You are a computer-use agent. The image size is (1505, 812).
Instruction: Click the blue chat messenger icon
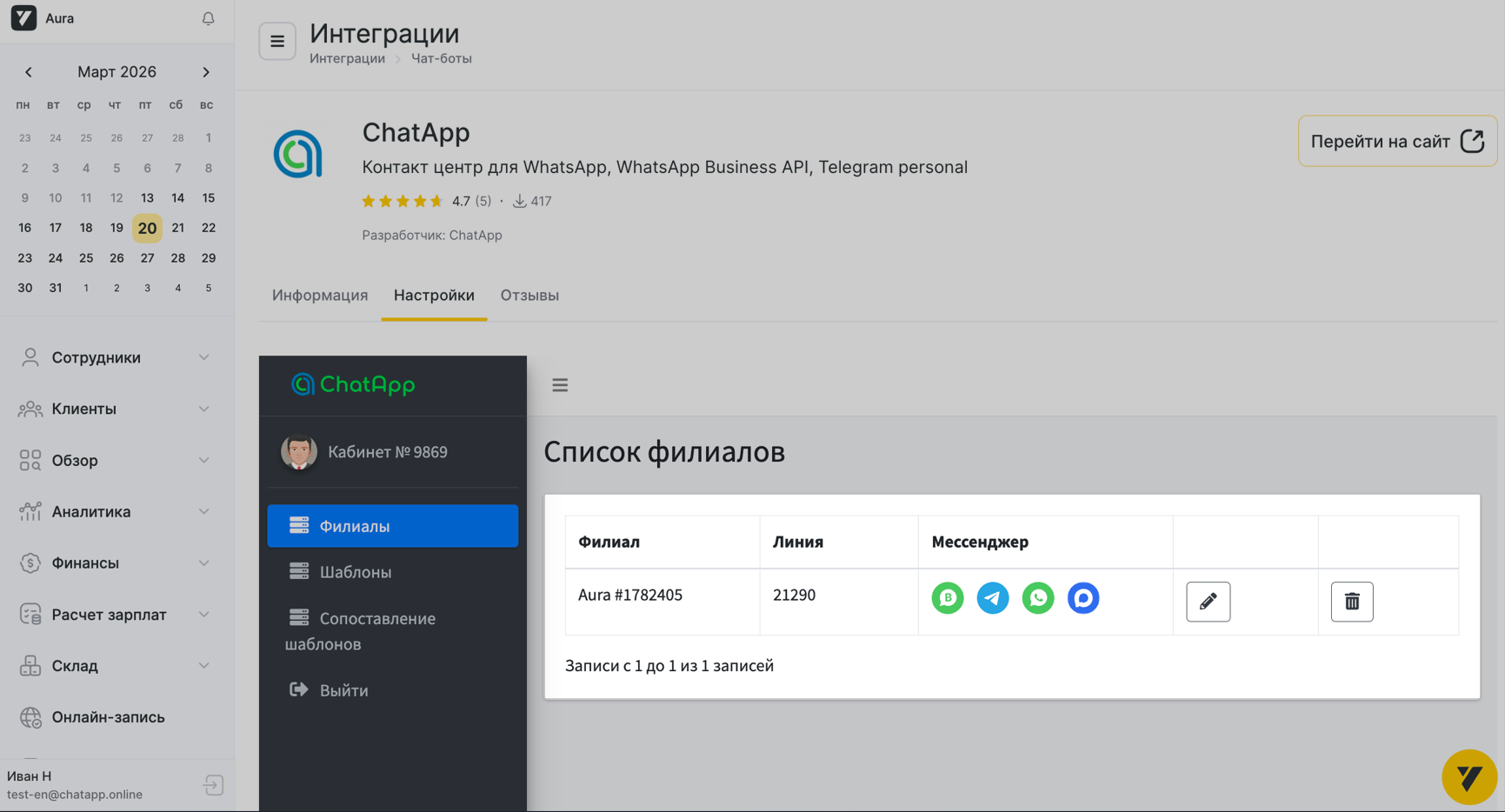click(x=1082, y=598)
